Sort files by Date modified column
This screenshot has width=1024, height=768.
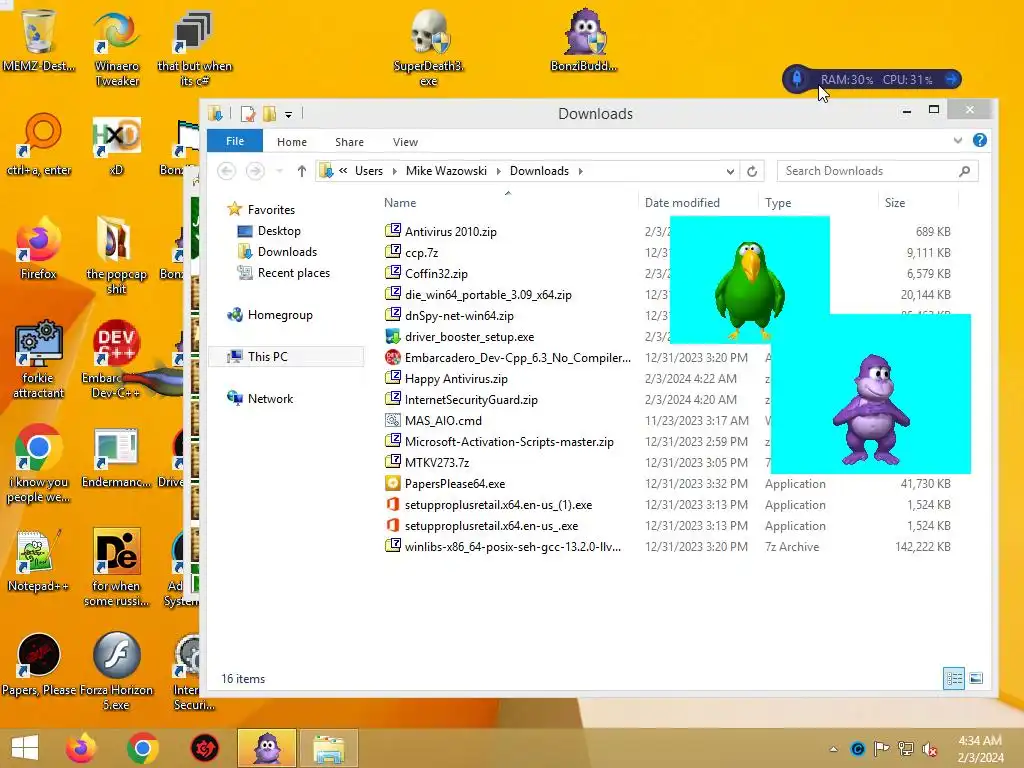[x=682, y=203]
